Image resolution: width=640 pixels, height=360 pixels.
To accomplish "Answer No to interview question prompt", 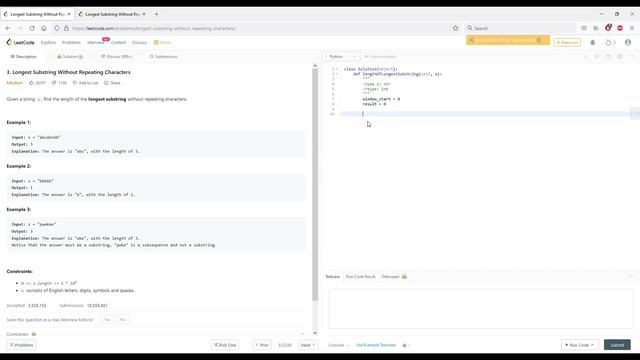I will (123, 320).
